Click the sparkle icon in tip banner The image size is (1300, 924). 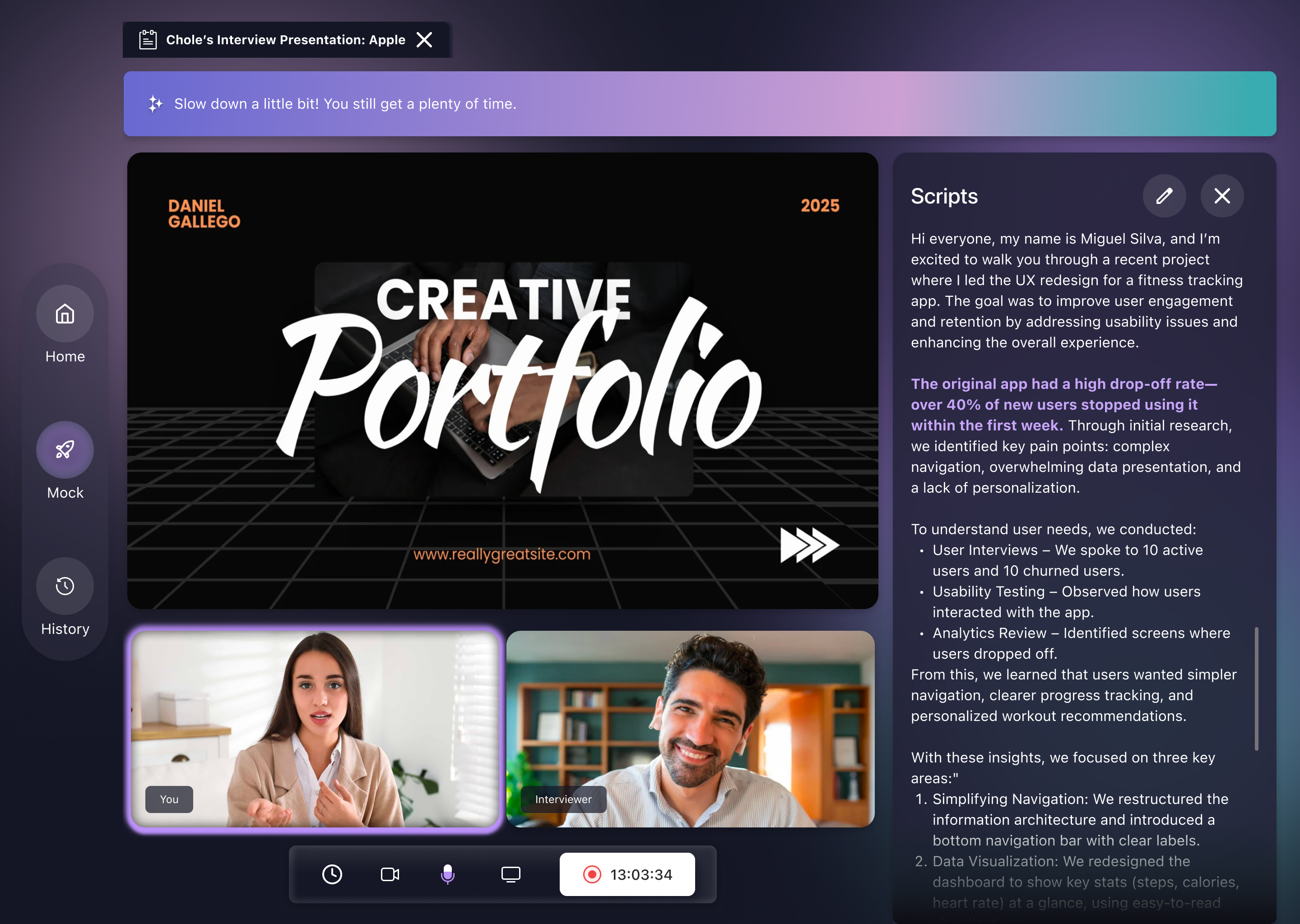click(x=155, y=104)
